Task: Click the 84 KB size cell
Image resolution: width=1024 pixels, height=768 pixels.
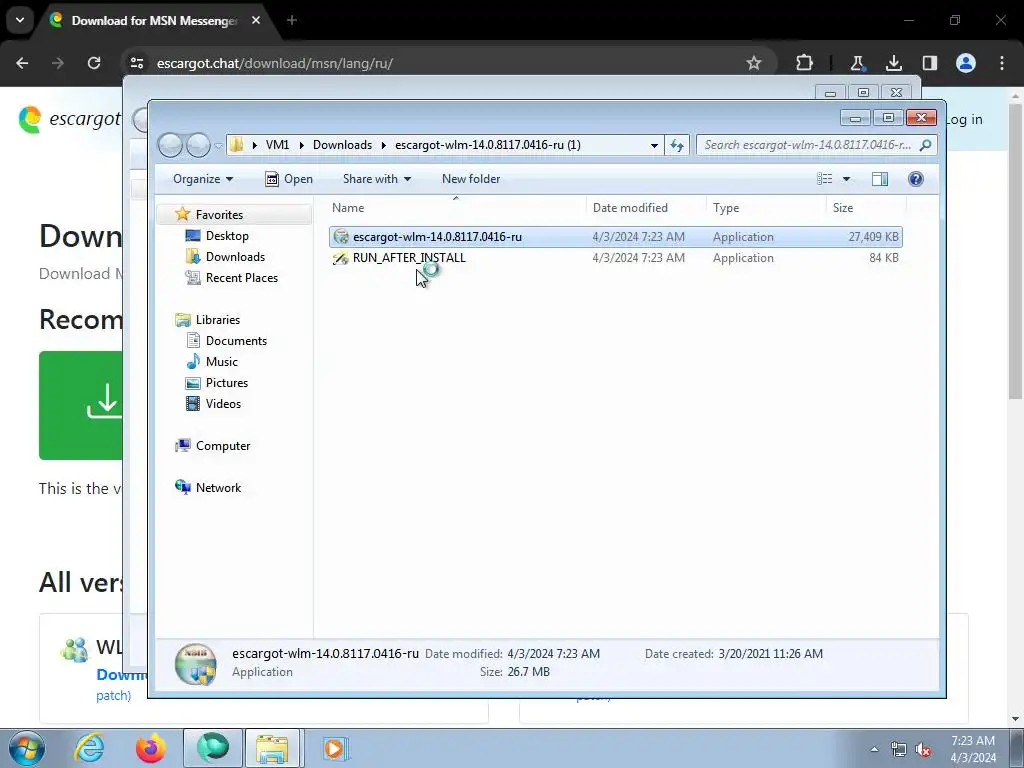Action: [884, 258]
